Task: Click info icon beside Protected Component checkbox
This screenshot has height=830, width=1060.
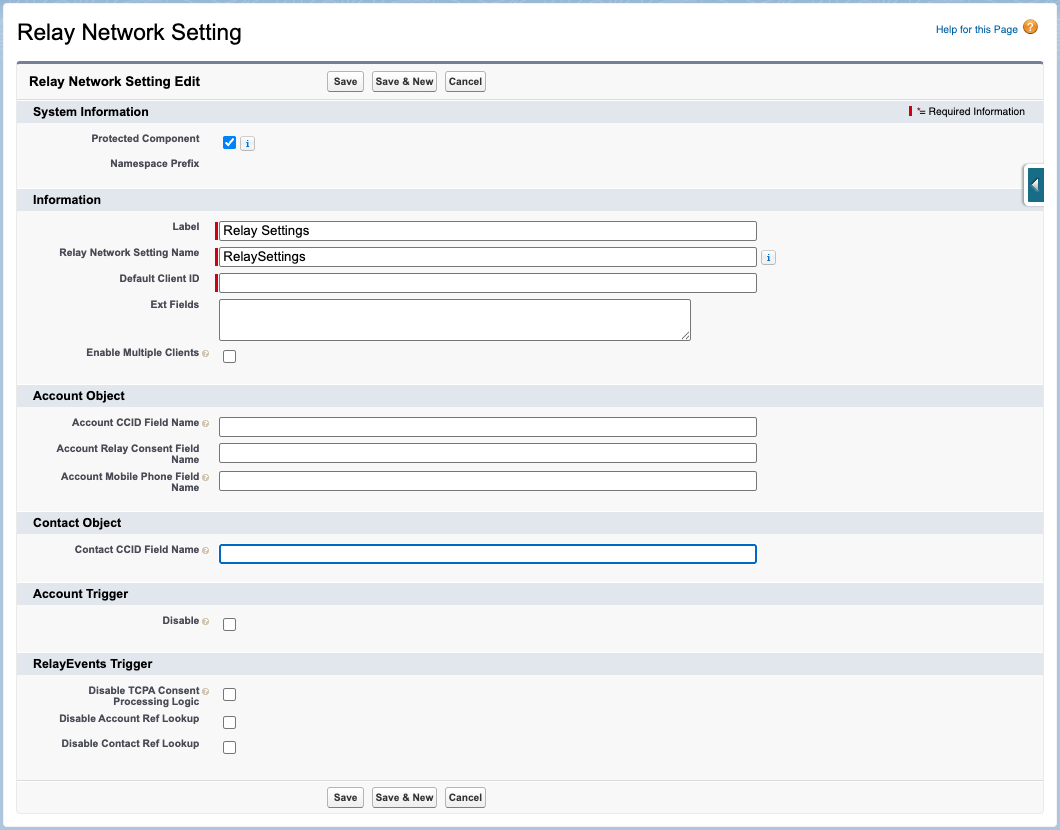Action: pos(248,144)
